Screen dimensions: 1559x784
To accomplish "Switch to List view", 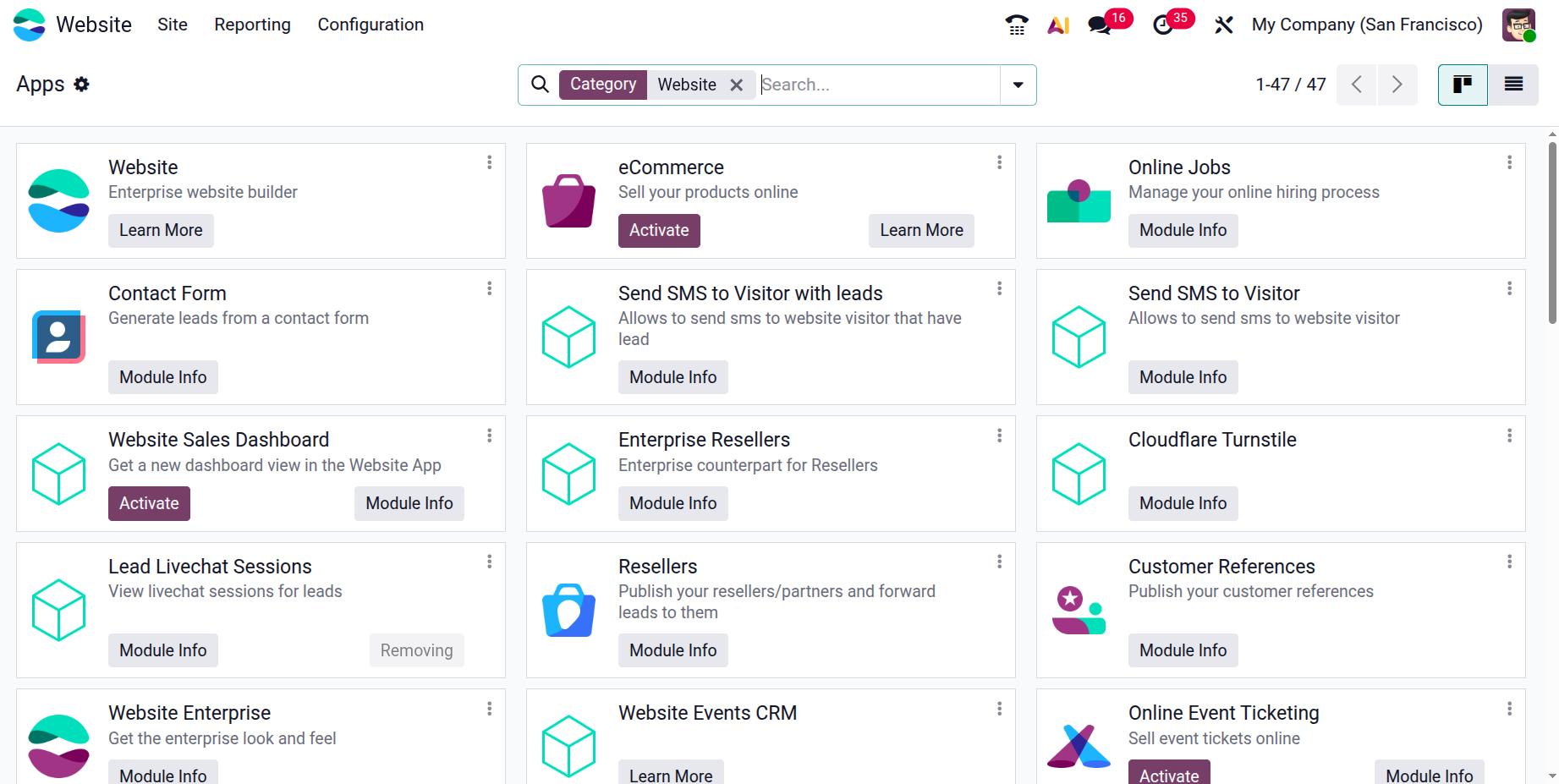I will (x=1513, y=85).
